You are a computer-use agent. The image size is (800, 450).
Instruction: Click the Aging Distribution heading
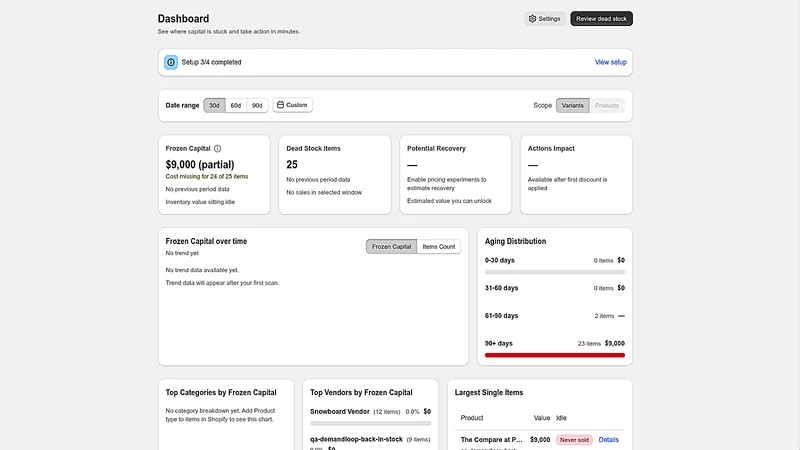[x=515, y=241]
